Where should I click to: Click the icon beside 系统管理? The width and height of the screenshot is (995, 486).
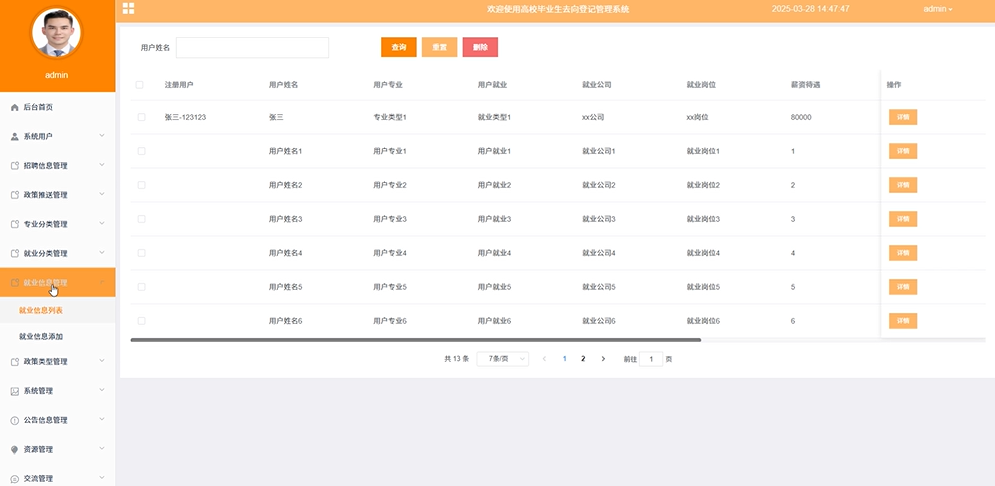pos(14,391)
